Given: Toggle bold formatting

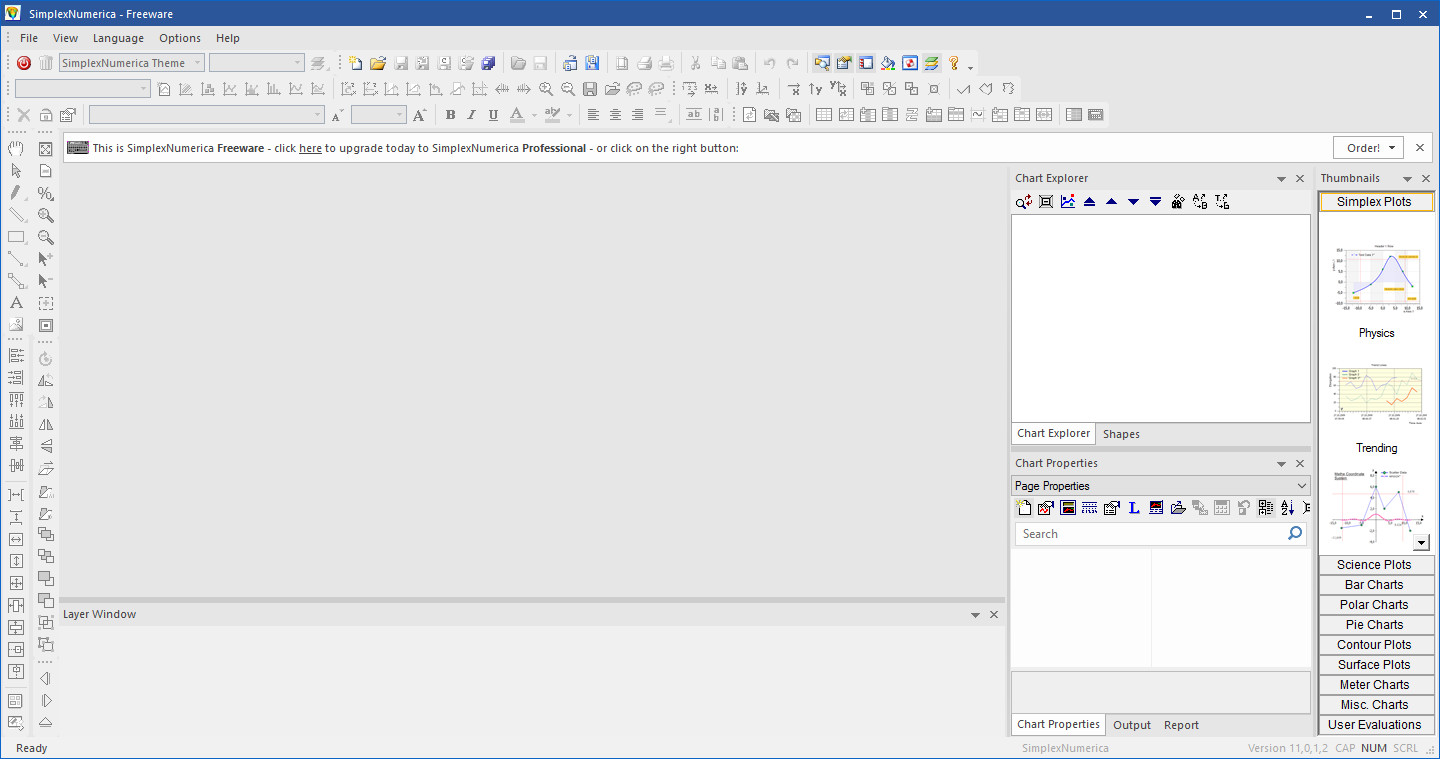Looking at the screenshot, I should tap(450, 115).
